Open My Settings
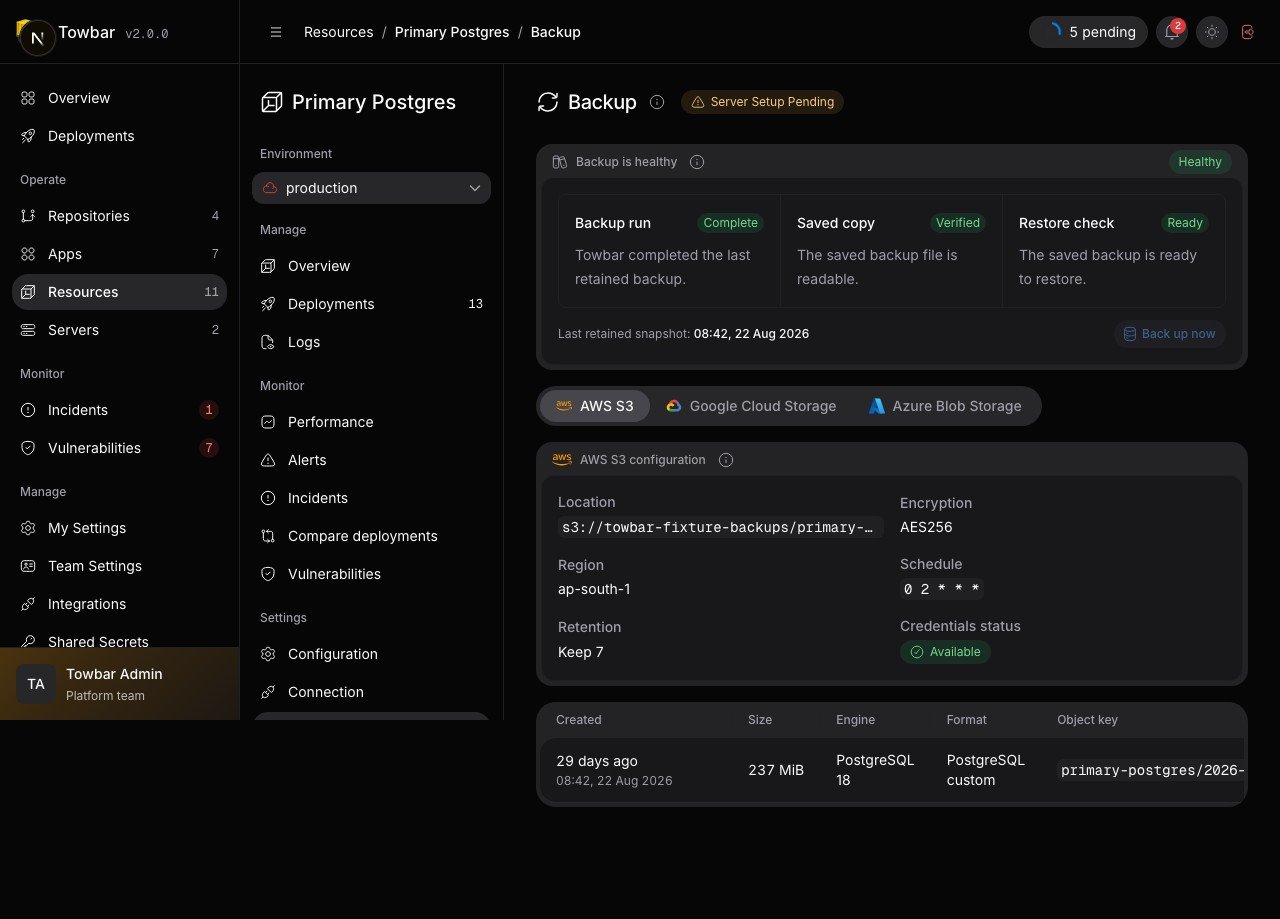The width and height of the screenshot is (1280, 919). click(119, 528)
